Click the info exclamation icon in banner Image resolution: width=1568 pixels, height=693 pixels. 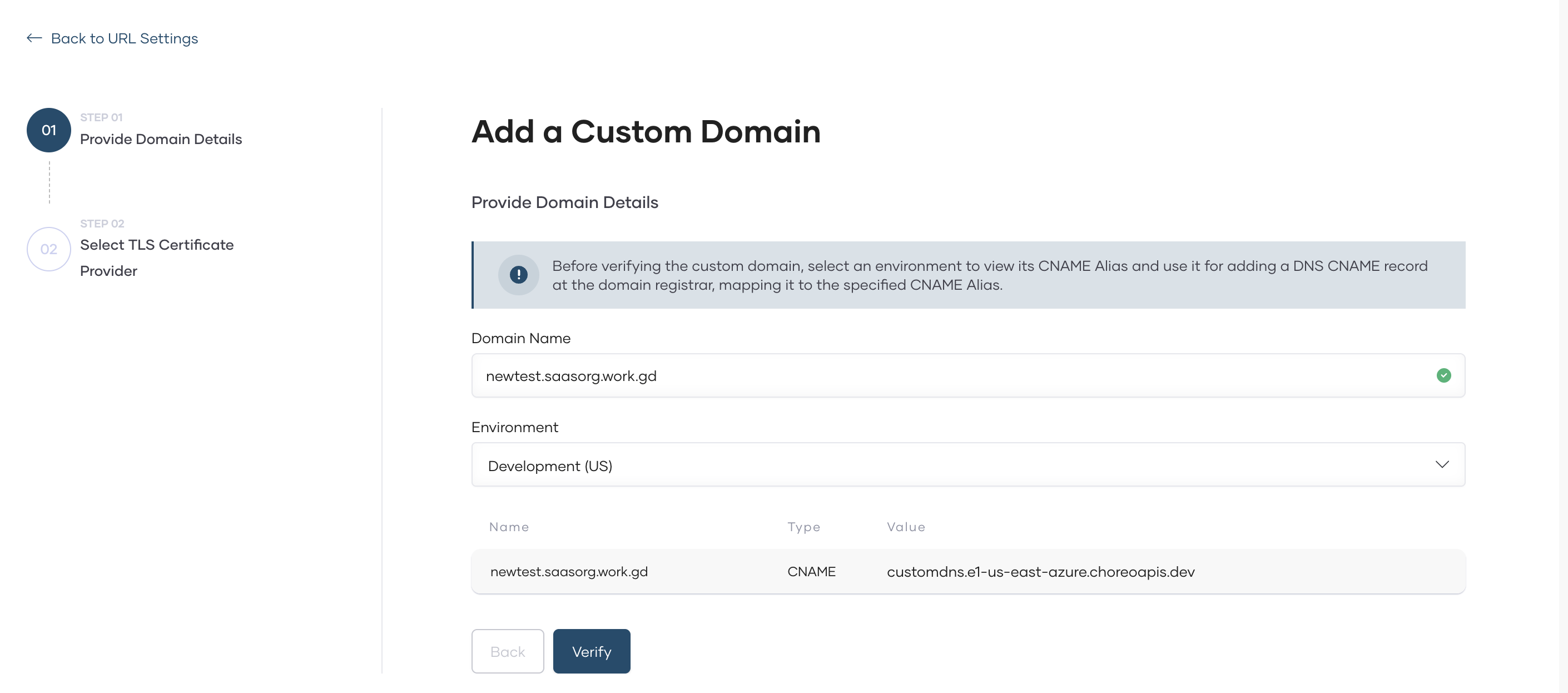[518, 275]
